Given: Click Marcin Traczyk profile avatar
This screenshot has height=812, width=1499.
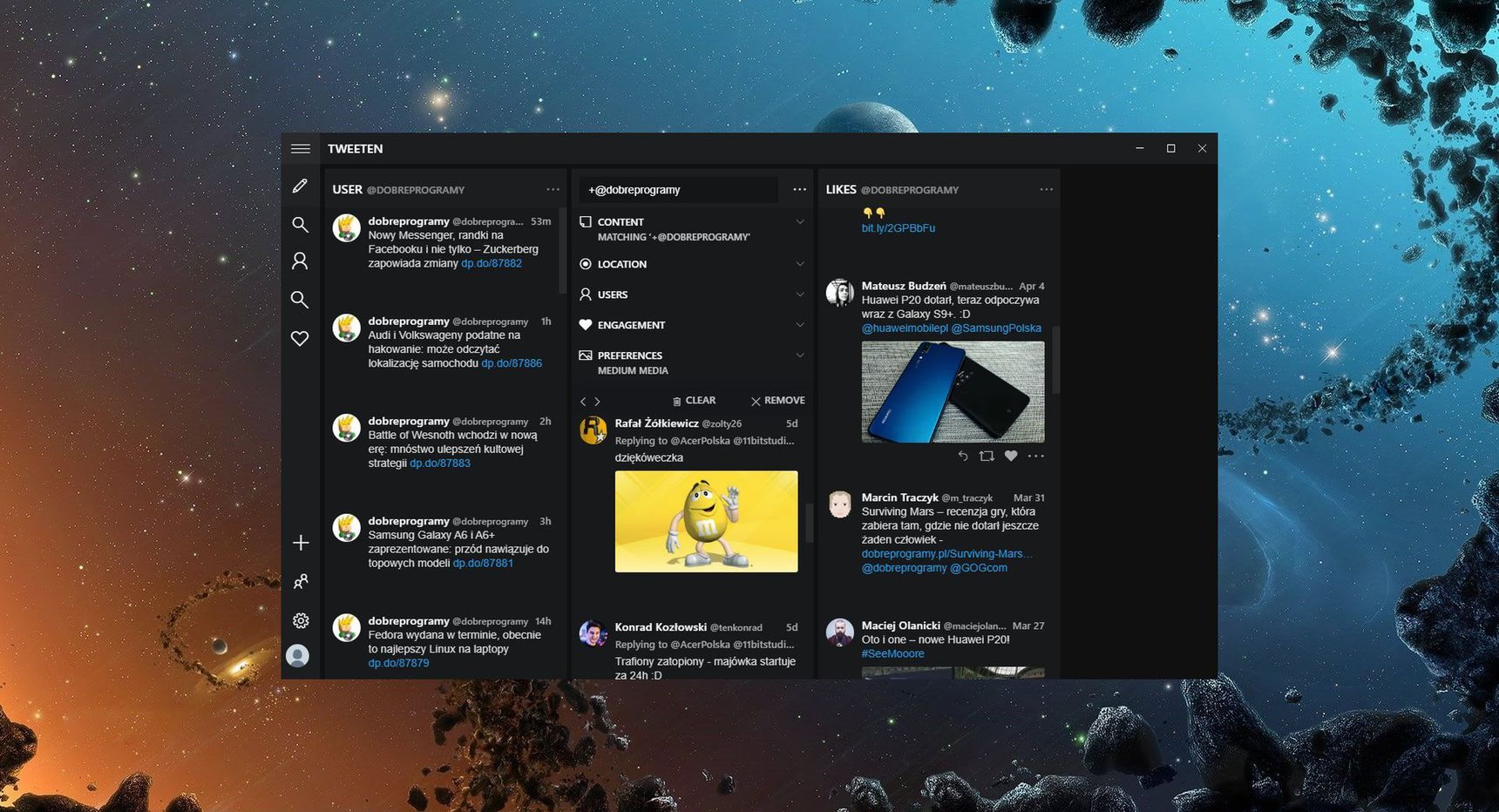Looking at the screenshot, I should (840, 504).
